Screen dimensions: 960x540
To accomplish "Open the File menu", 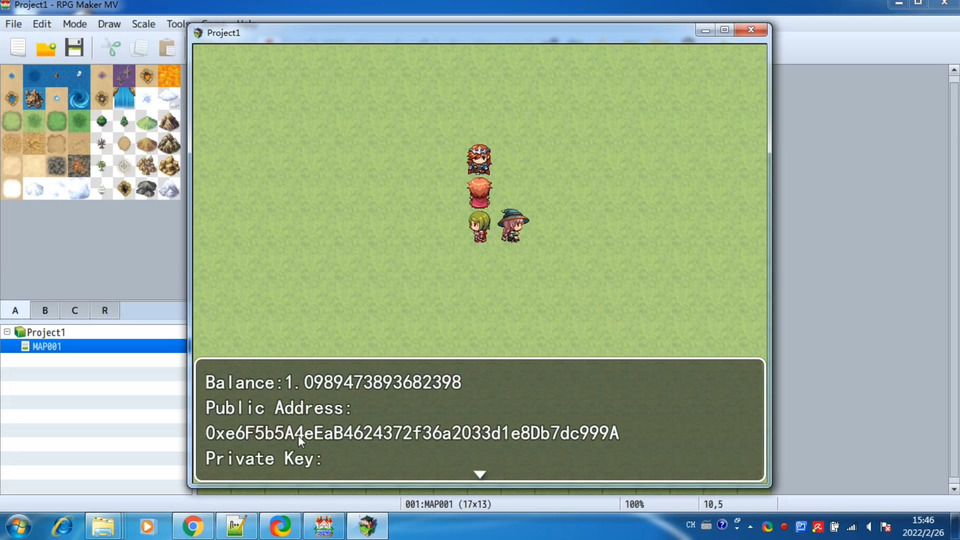I will coord(13,24).
